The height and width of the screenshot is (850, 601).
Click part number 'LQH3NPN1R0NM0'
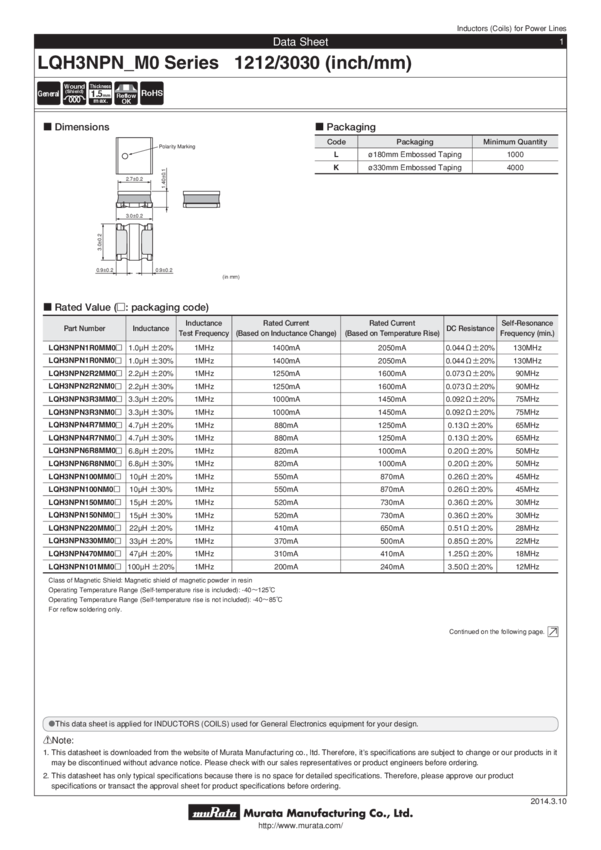tap(85, 361)
